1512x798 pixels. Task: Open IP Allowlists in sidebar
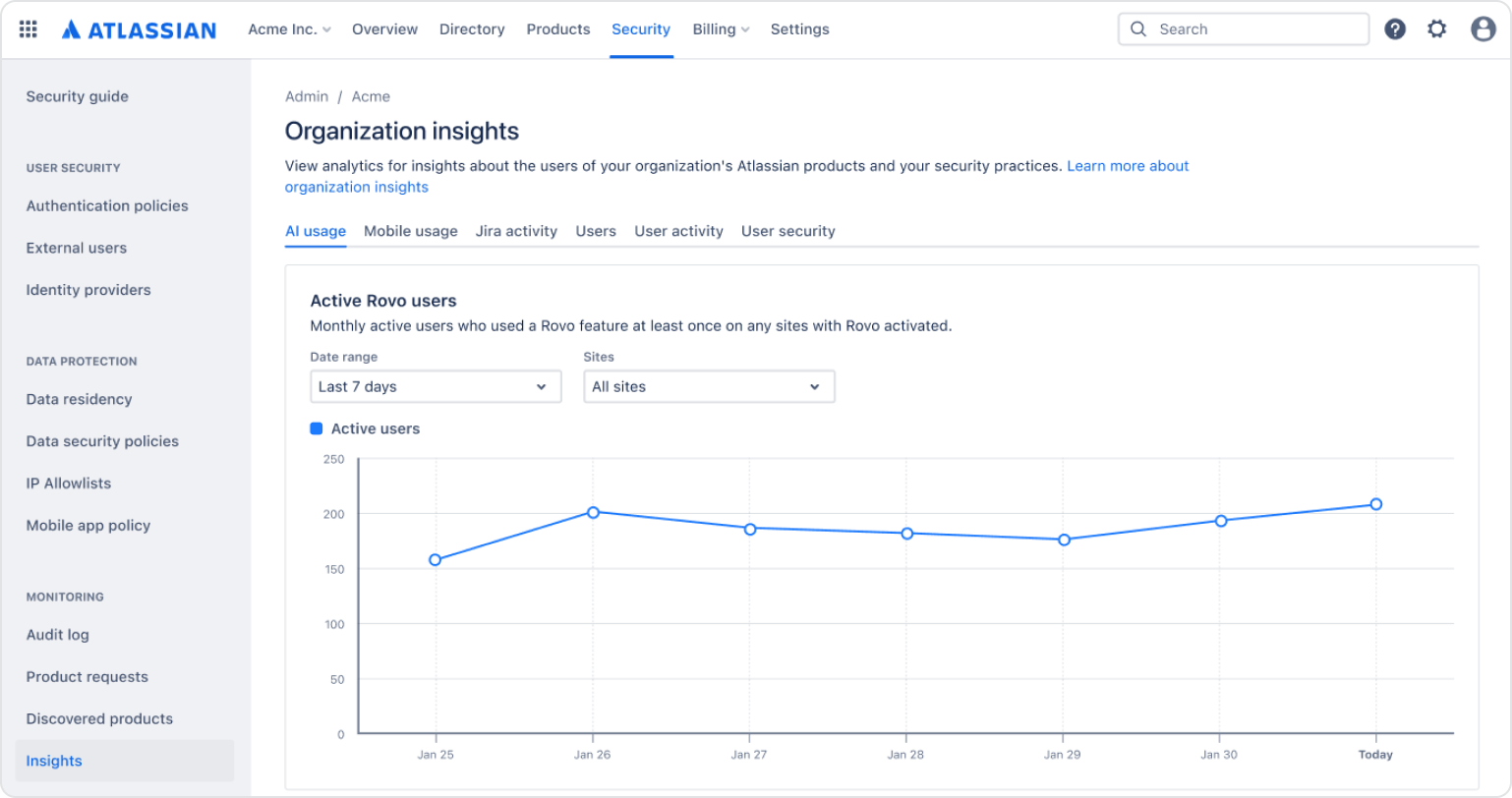69,484
